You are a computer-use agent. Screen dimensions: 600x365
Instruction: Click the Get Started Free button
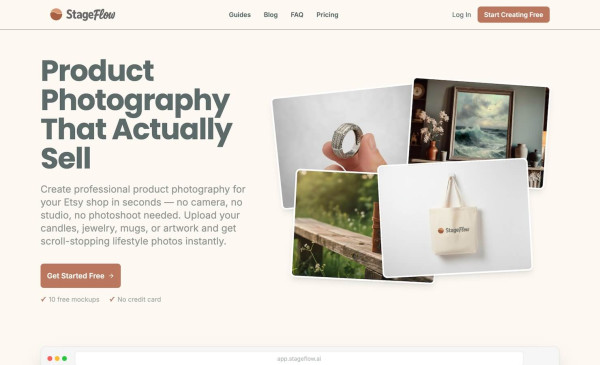click(81, 275)
